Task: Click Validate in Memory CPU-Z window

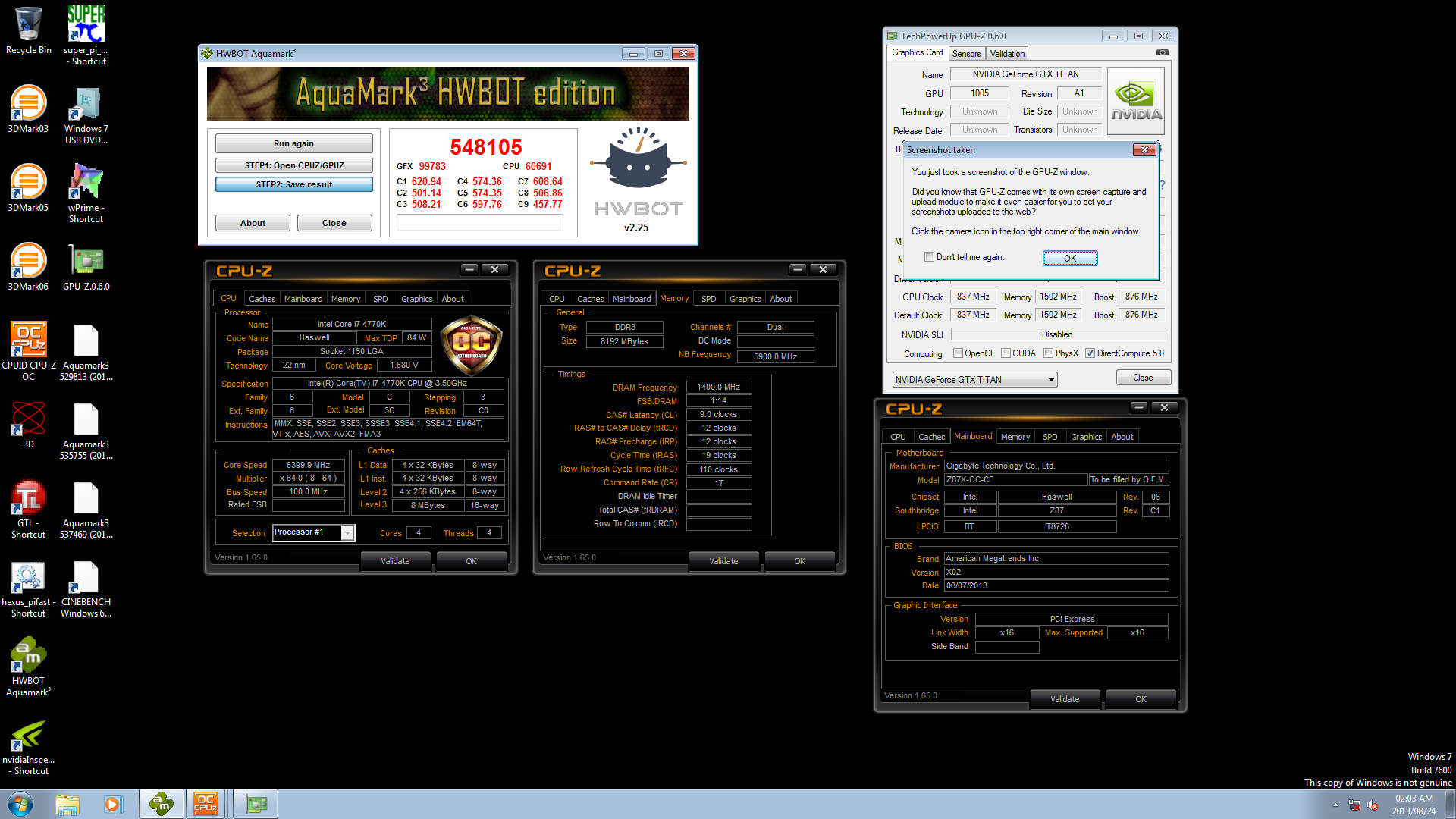Action: coord(723,561)
